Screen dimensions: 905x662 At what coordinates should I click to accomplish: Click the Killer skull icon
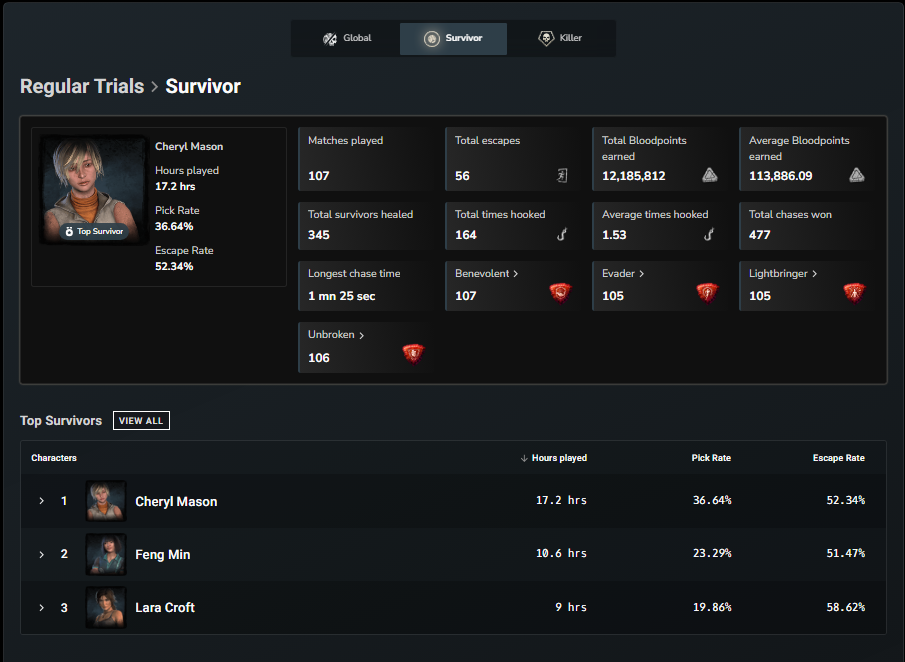(546, 38)
